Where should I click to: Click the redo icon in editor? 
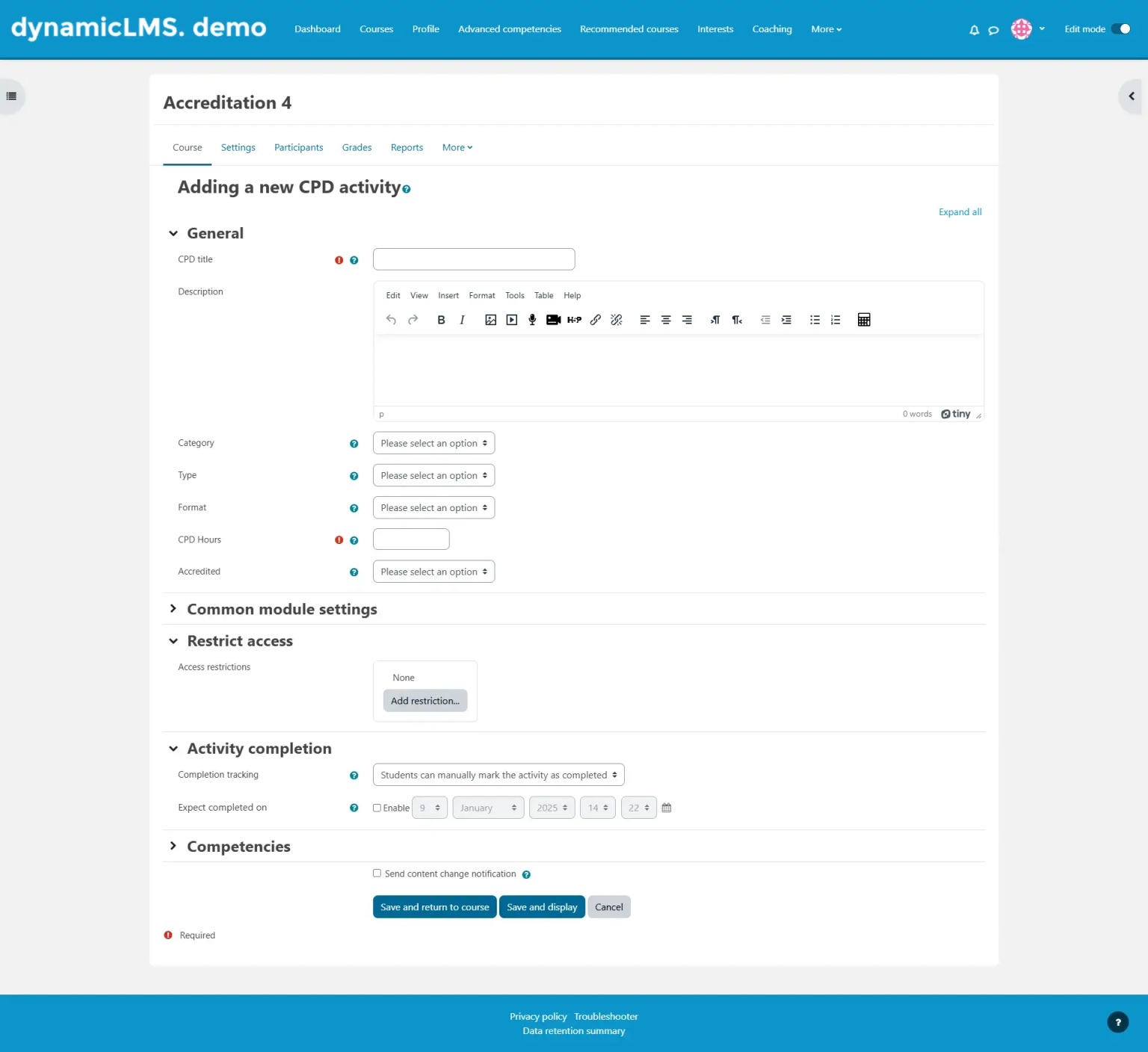click(x=413, y=320)
